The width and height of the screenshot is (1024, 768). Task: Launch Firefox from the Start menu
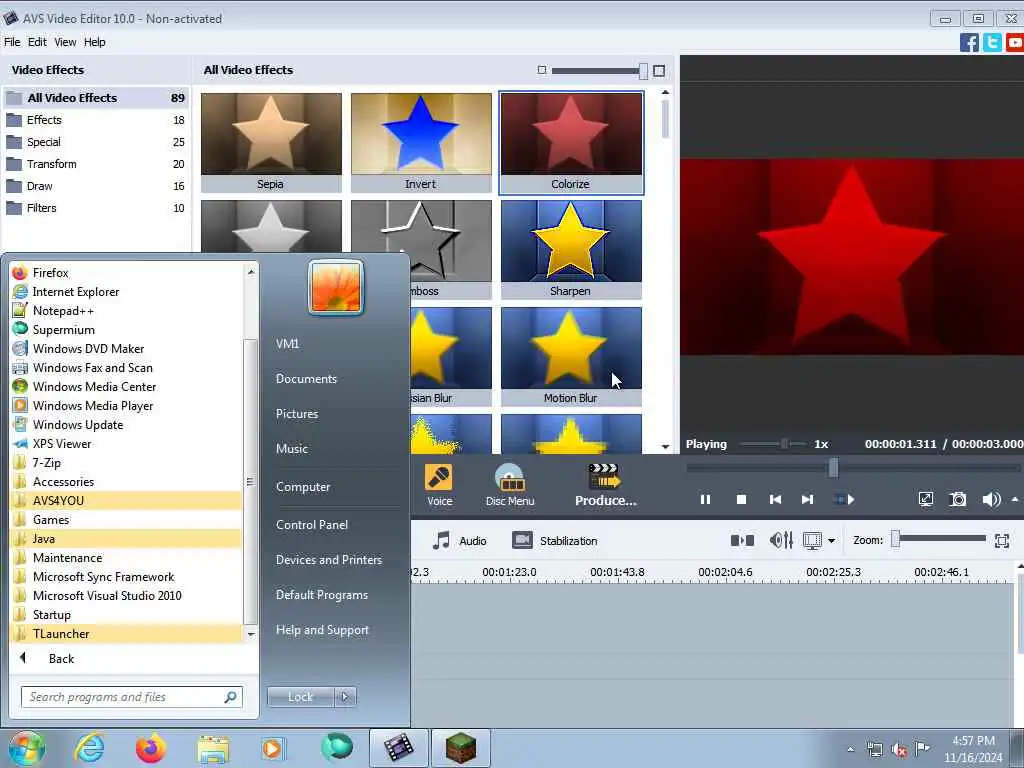126,273
